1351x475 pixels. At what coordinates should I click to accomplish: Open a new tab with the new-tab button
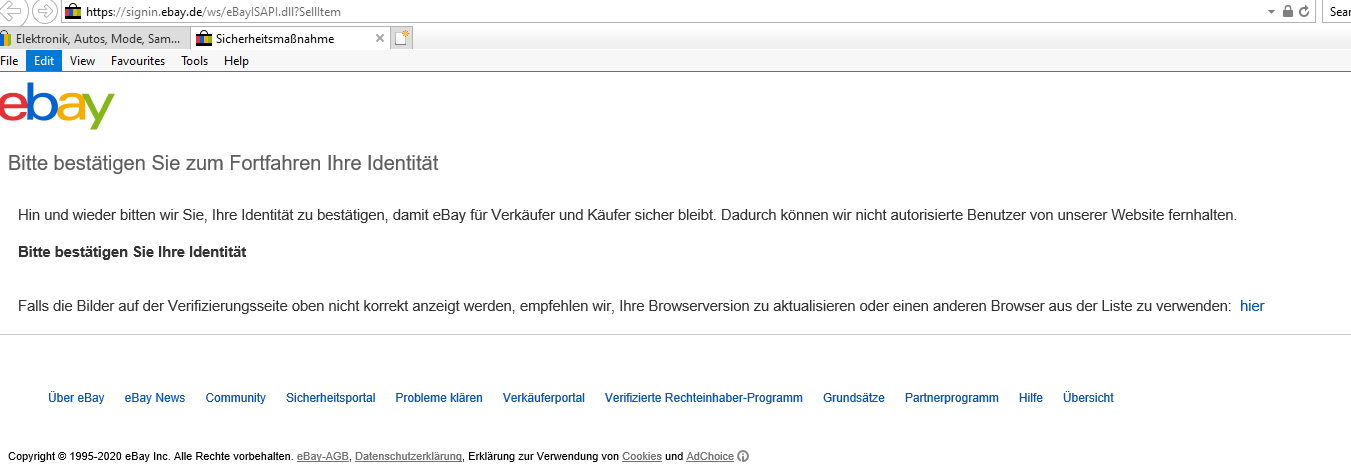click(x=401, y=39)
